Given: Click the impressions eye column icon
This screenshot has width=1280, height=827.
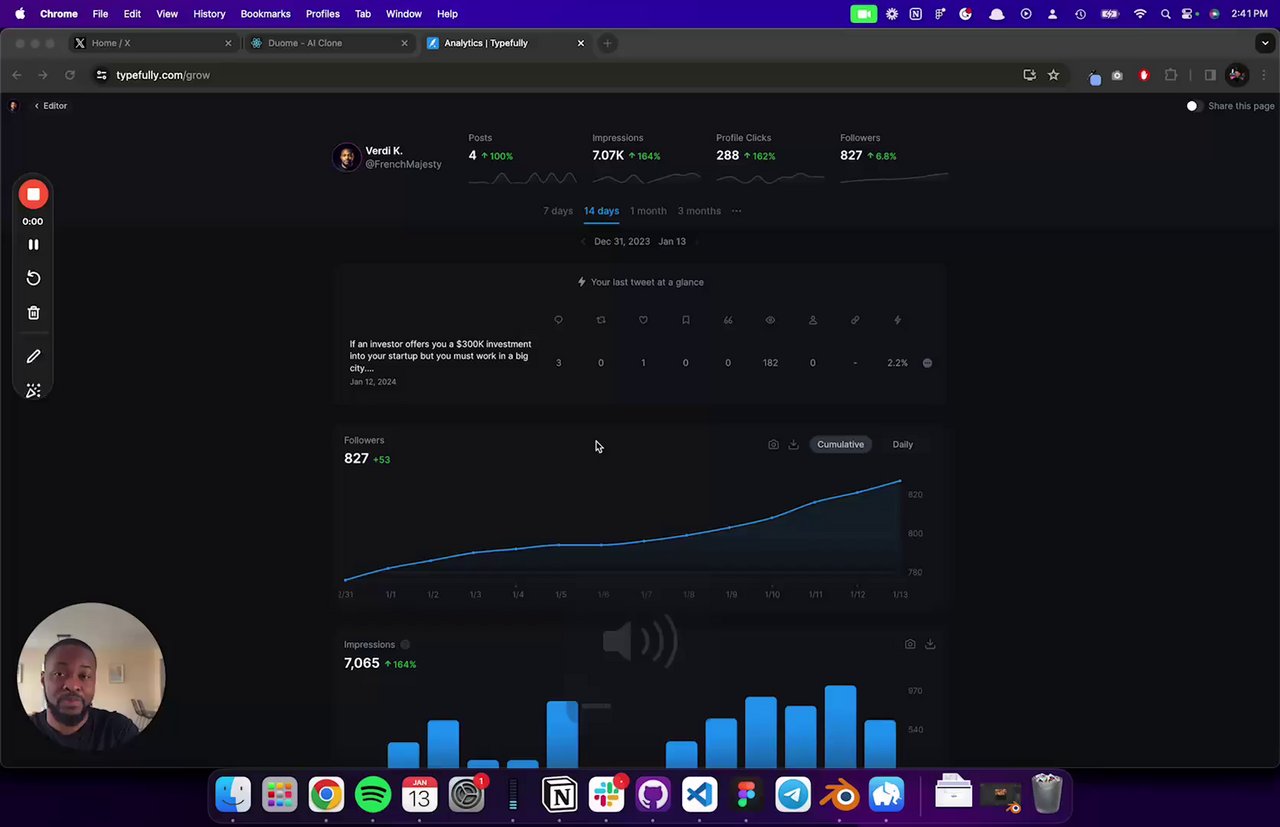Looking at the screenshot, I should click(770, 320).
